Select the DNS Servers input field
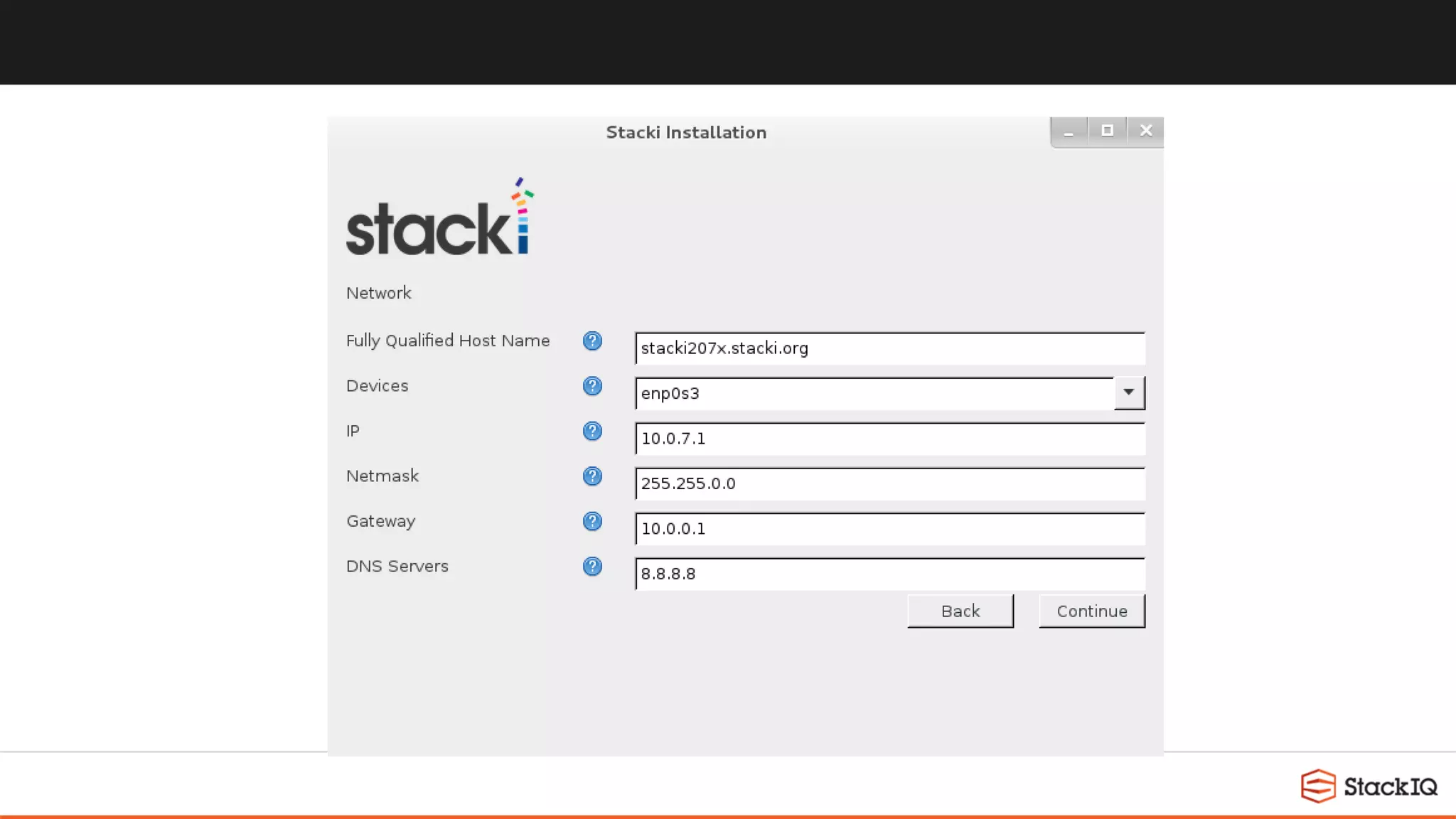The image size is (1456, 819). [889, 574]
